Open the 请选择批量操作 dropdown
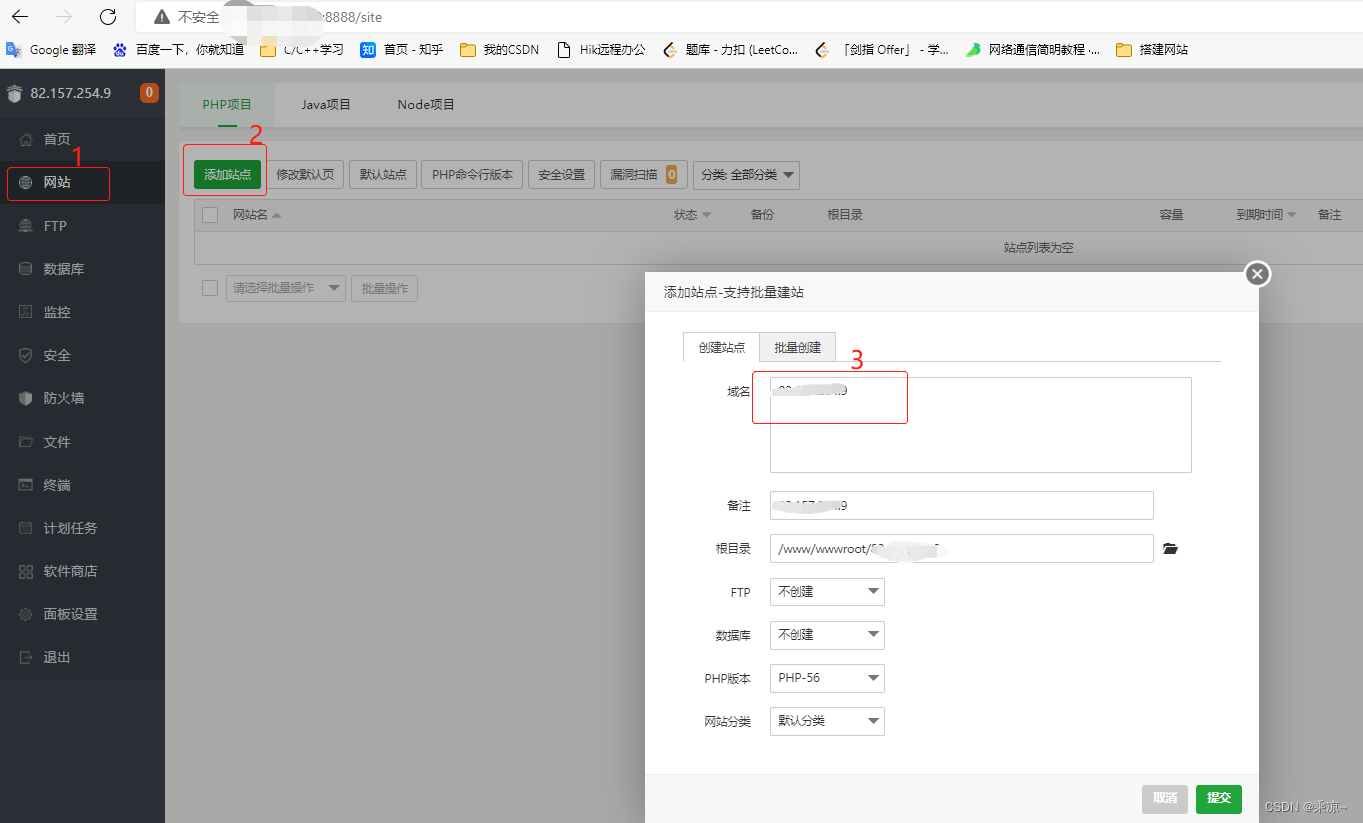1363x823 pixels. point(286,288)
